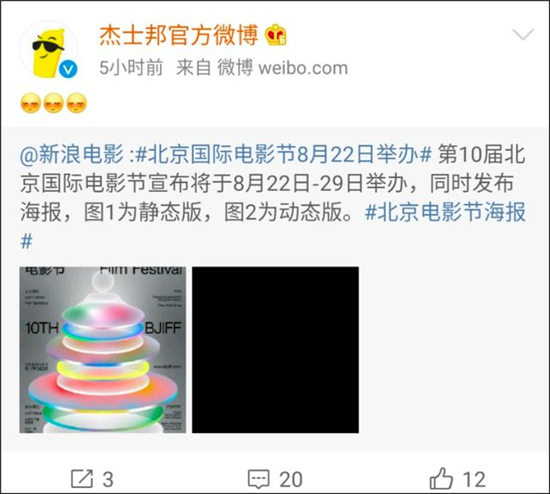Open the black animated poster thumbnail

point(275,350)
